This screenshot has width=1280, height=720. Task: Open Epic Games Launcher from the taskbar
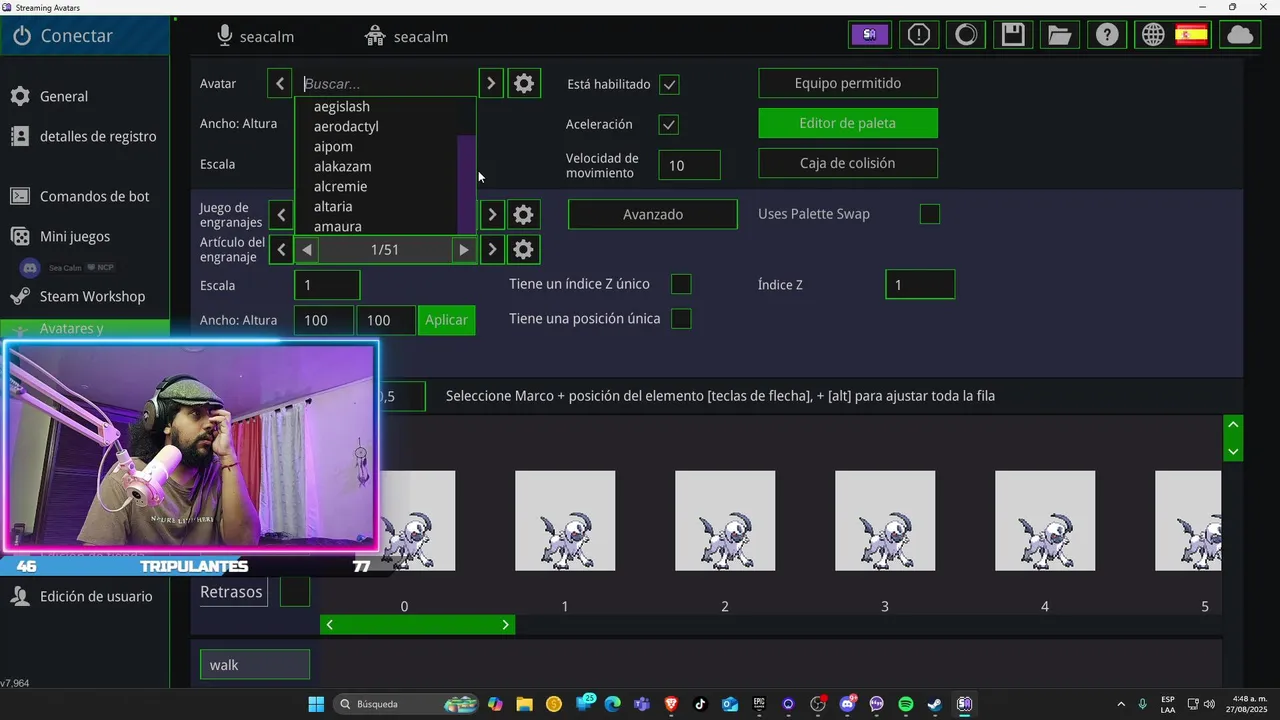(x=759, y=704)
